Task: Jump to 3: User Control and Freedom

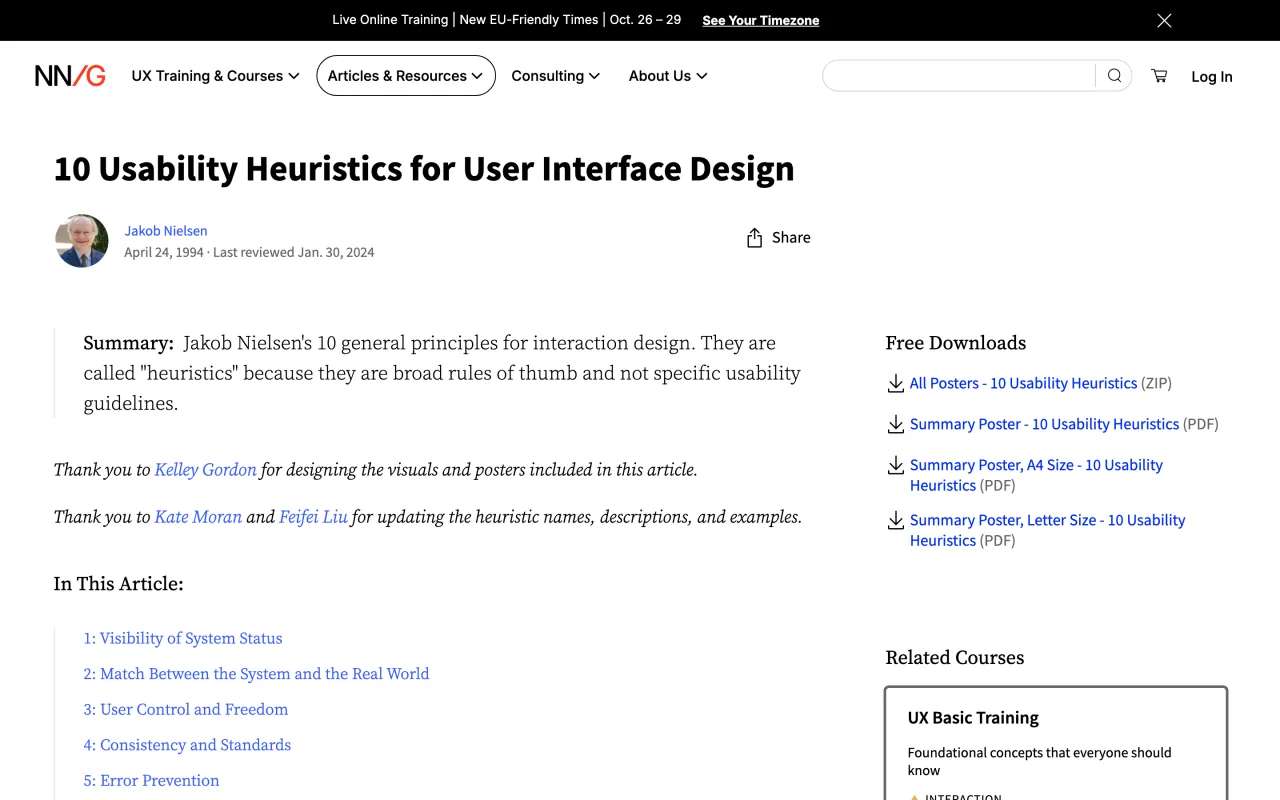Action: point(186,710)
